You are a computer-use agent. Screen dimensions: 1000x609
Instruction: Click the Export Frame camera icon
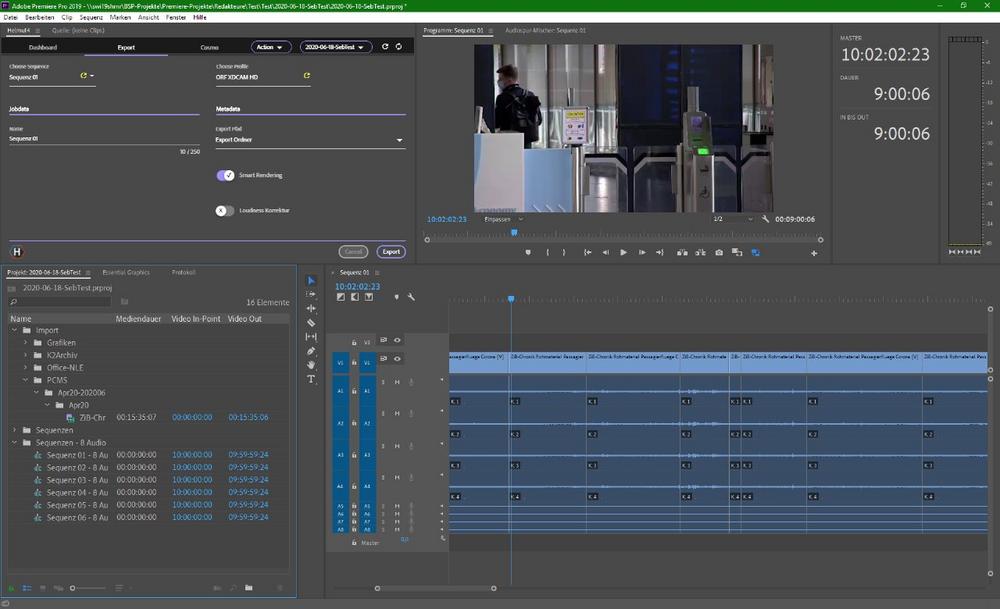pyautogui.click(x=718, y=253)
